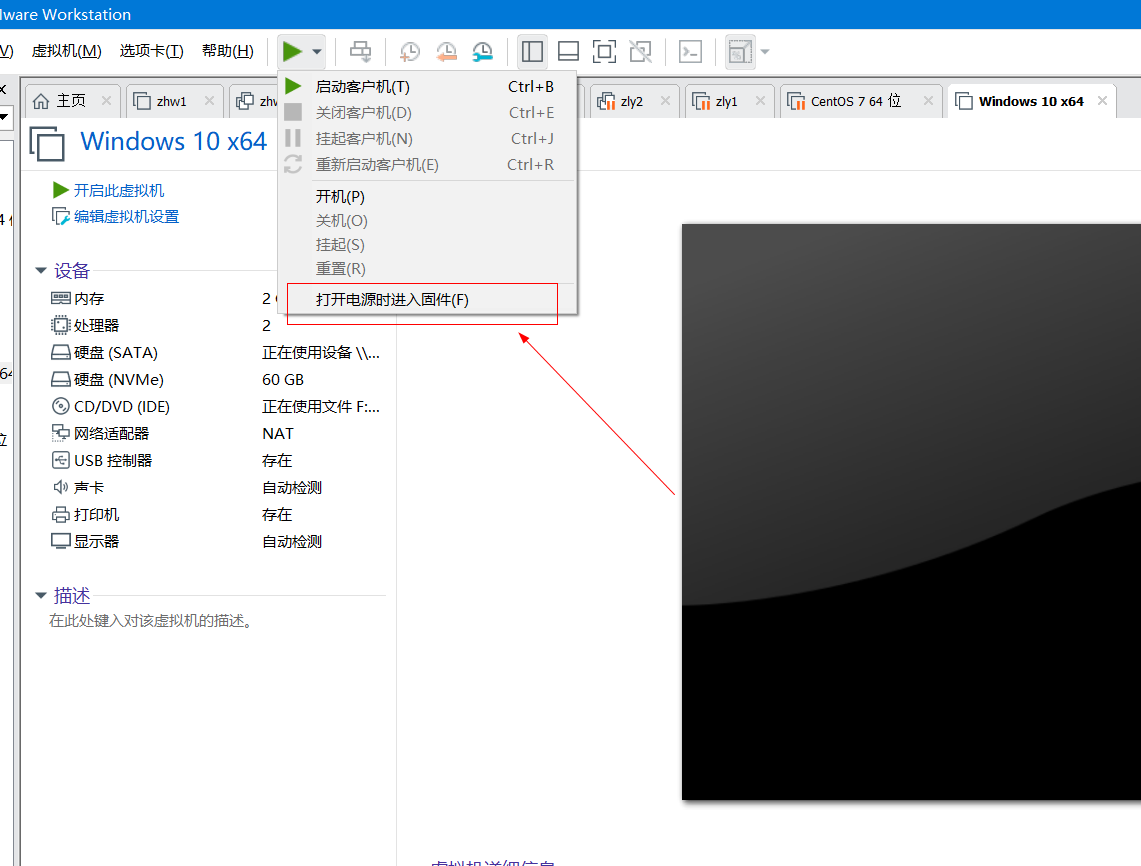Select the 内存 device row
This screenshot has height=866, width=1141.
[x=218, y=298]
